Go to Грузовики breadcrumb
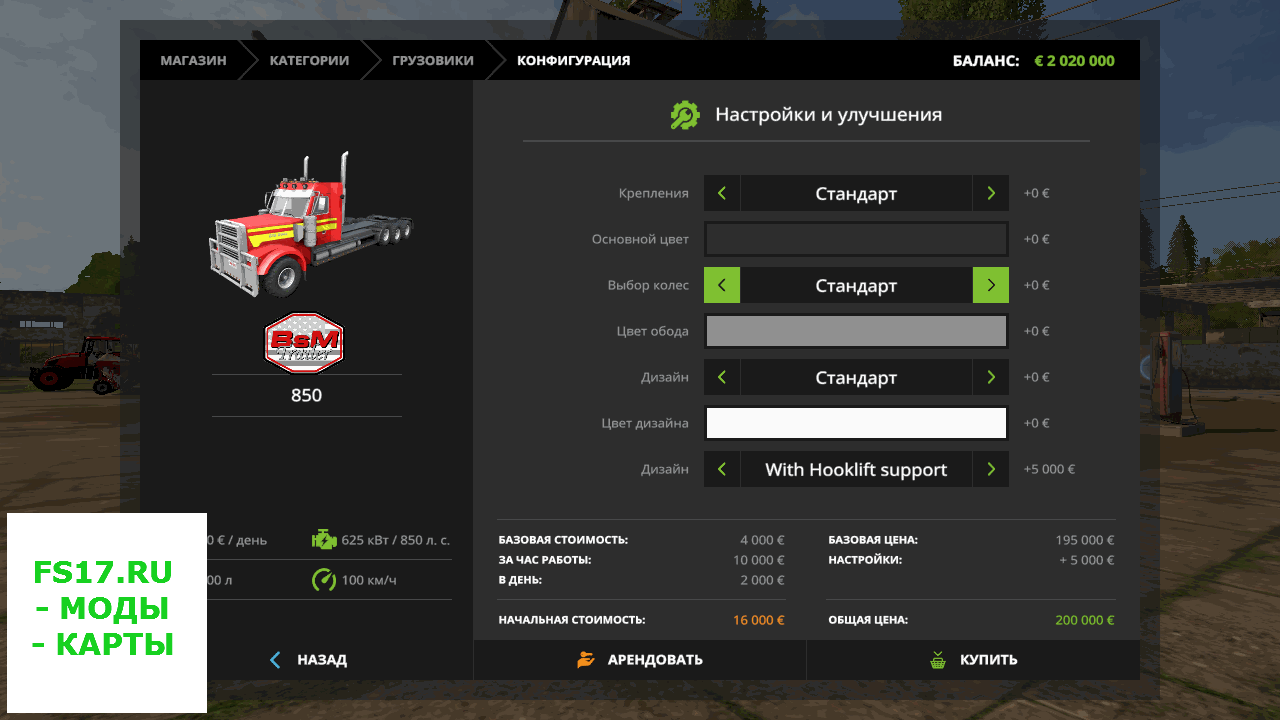The image size is (1280, 720). coord(433,60)
